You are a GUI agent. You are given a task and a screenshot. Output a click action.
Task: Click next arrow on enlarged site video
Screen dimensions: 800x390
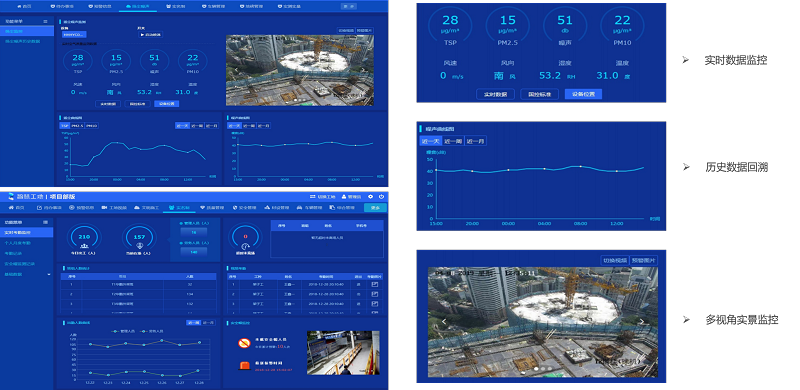(x=641, y=322)
